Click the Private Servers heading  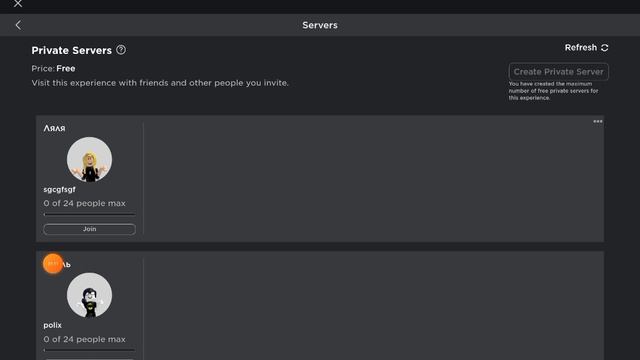click(71, 51)
